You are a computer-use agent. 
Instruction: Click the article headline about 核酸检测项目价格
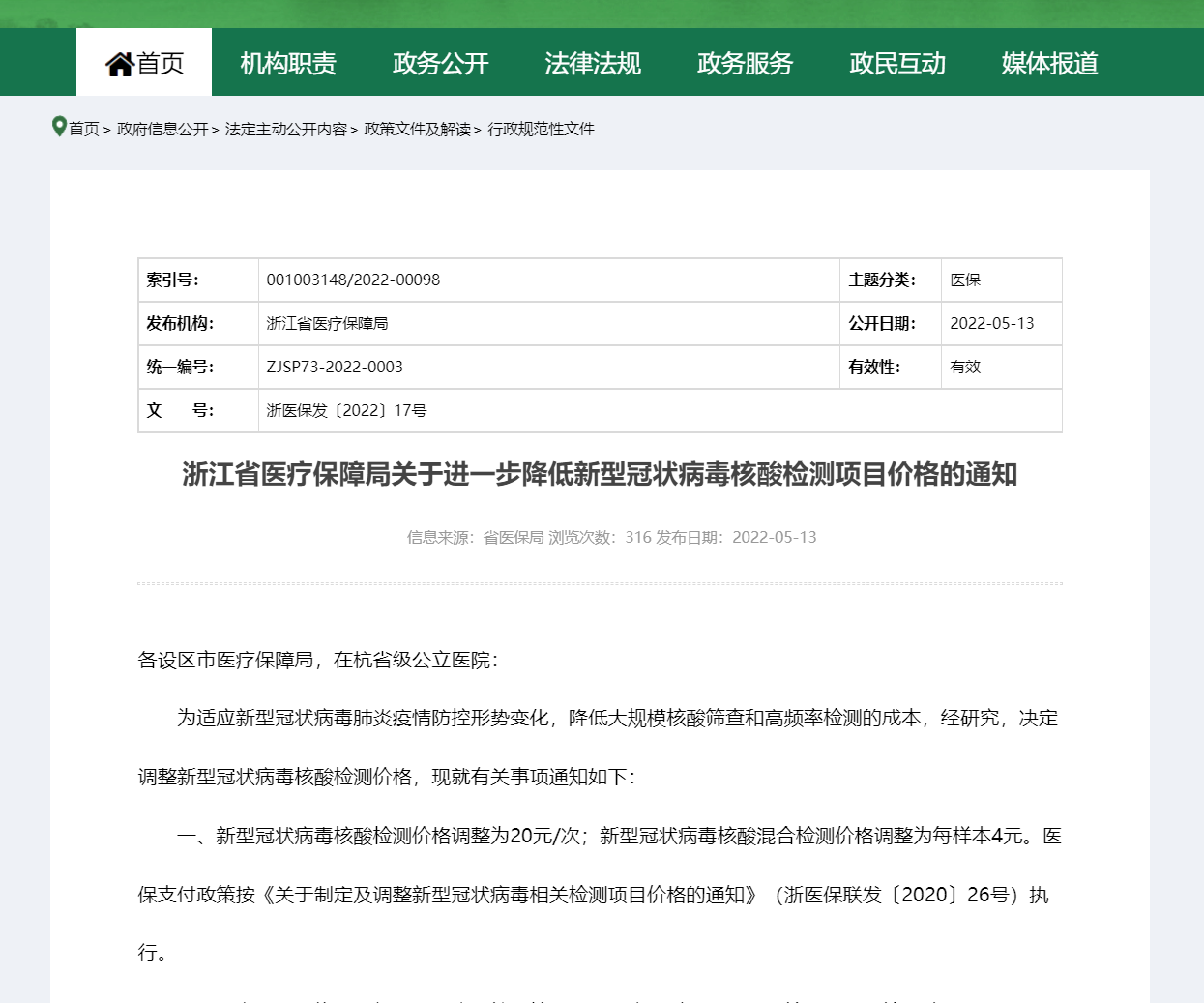point(600,474)
